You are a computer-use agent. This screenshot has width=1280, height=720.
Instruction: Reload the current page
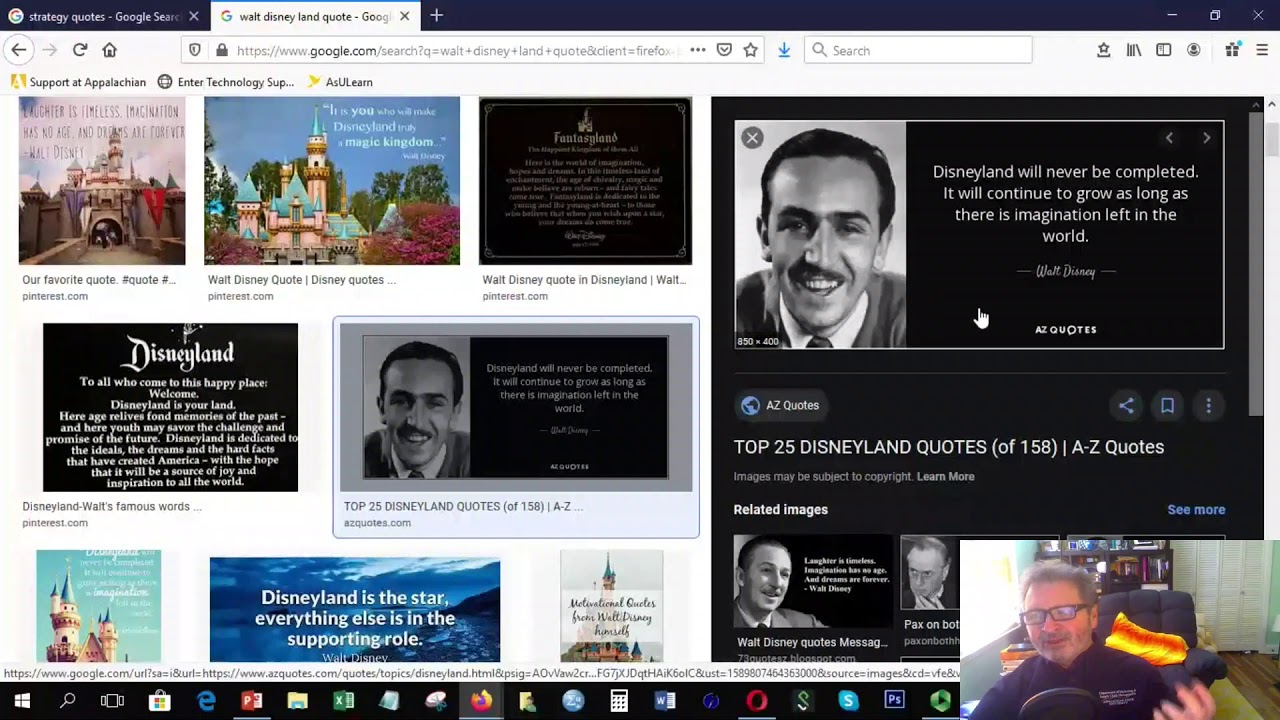[x=80, y=50]
